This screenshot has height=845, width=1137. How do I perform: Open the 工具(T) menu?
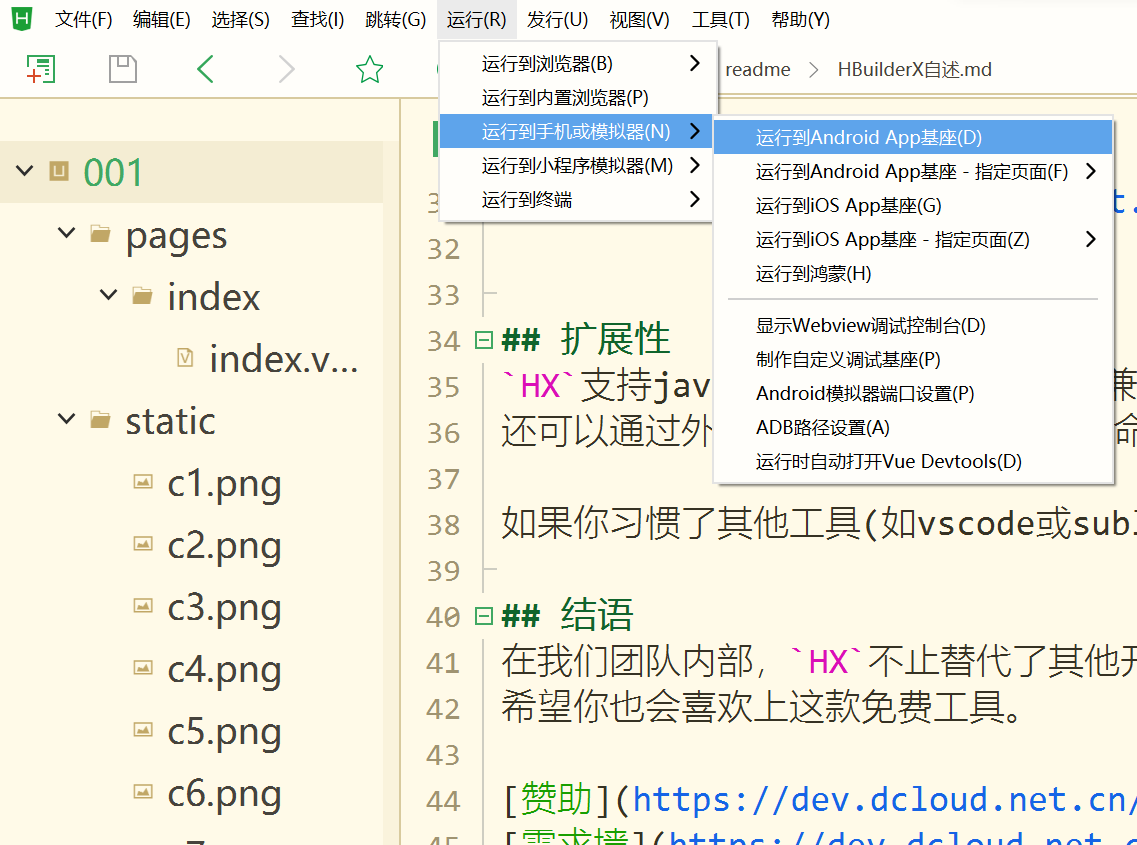[721, 20]
